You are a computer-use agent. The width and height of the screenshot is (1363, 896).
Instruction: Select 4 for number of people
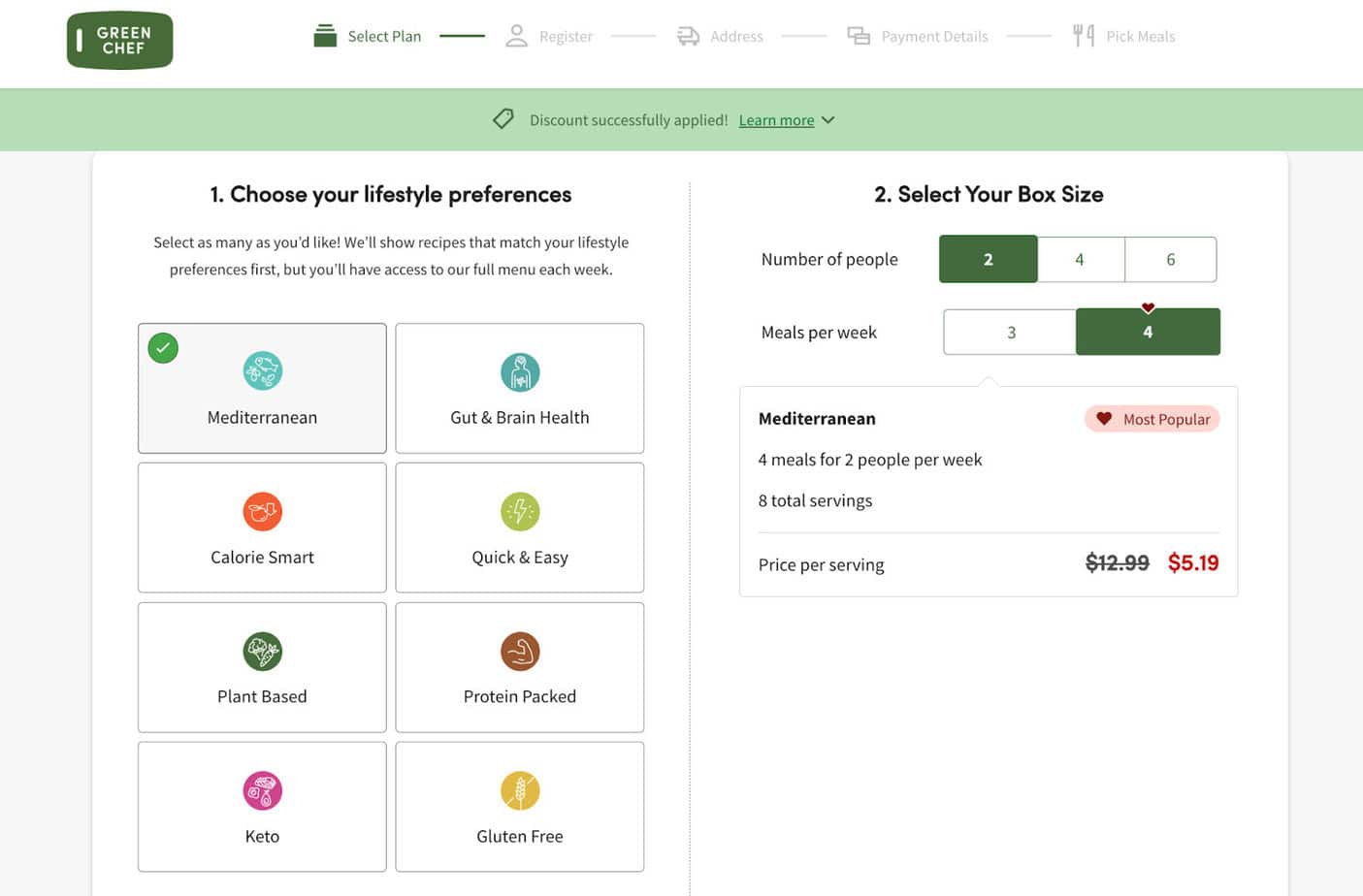[1080, 259]
